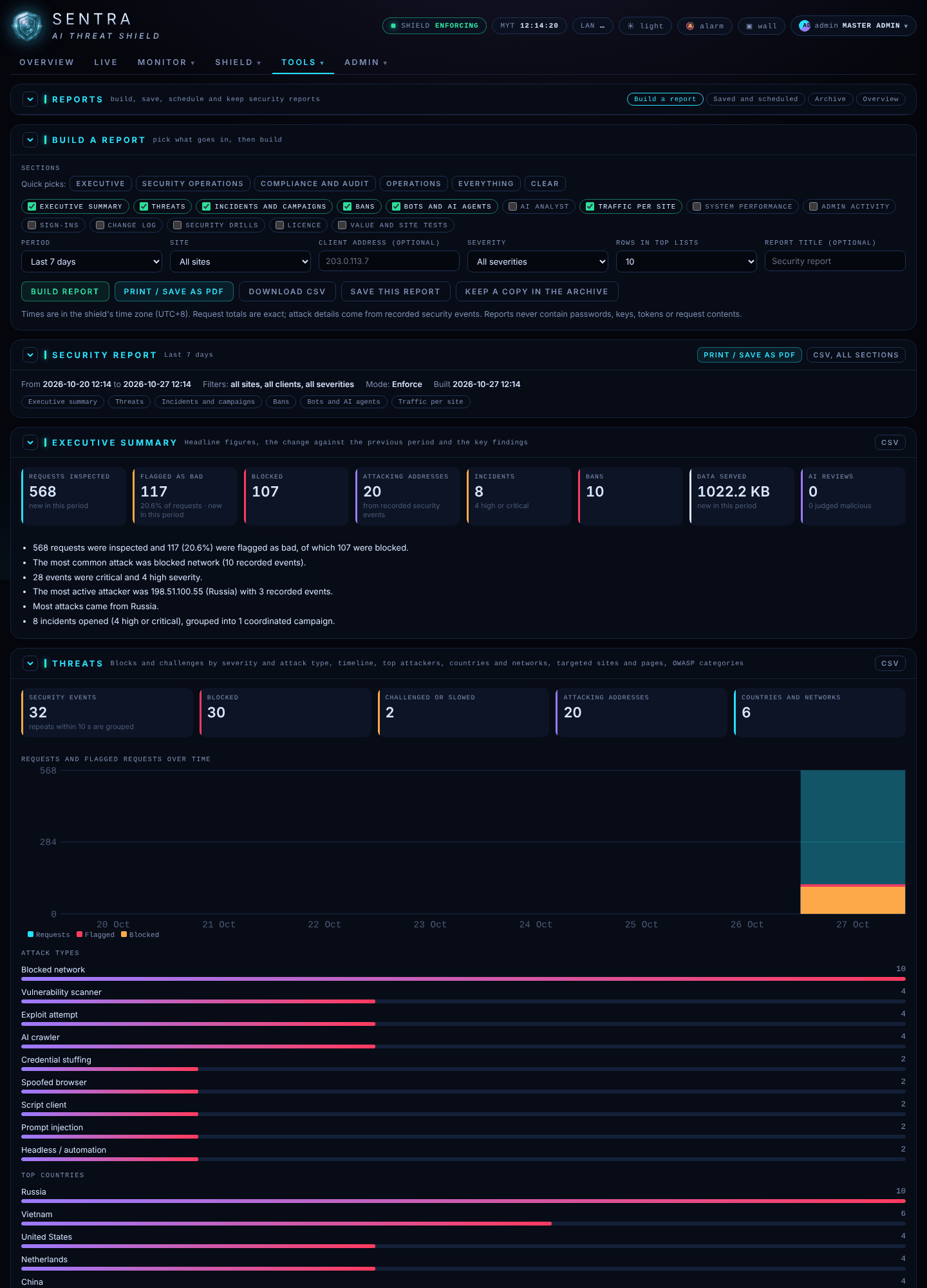
Task: Collapse the Reports panel chevron
Action: coord(30,99)
